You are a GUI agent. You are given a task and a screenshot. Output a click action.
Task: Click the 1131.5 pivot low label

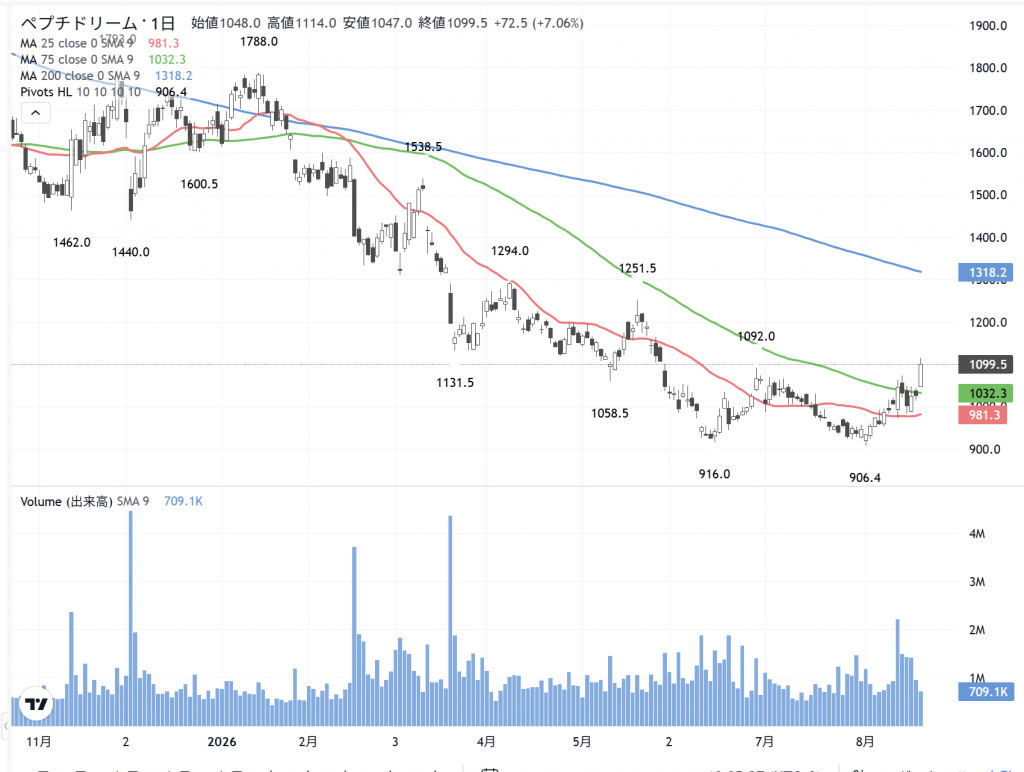click(455, 383)
